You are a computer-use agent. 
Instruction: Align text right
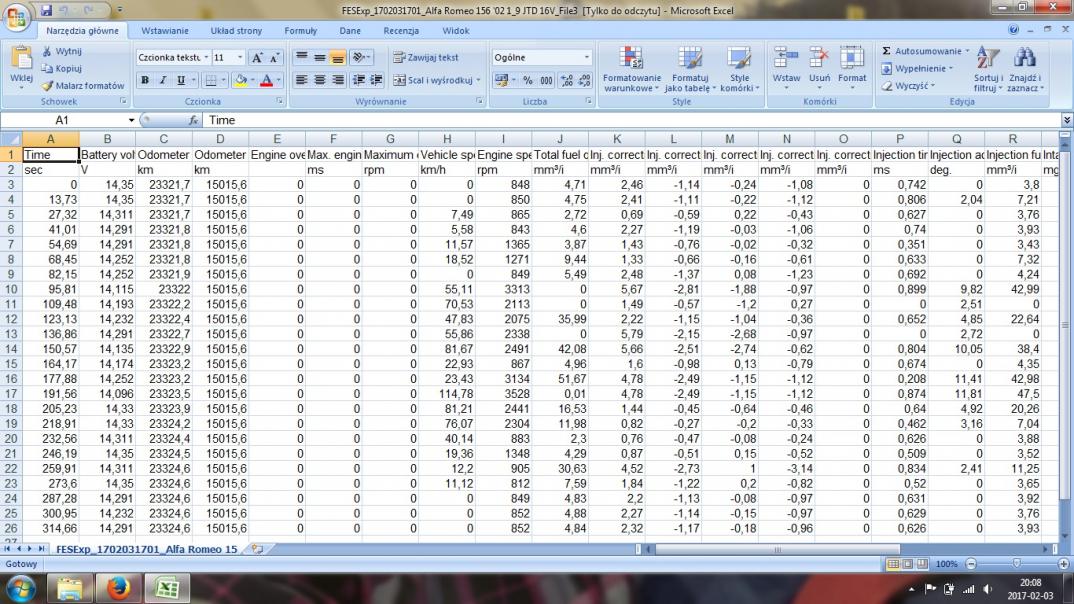pyautogui.click(x=338, y=80)
